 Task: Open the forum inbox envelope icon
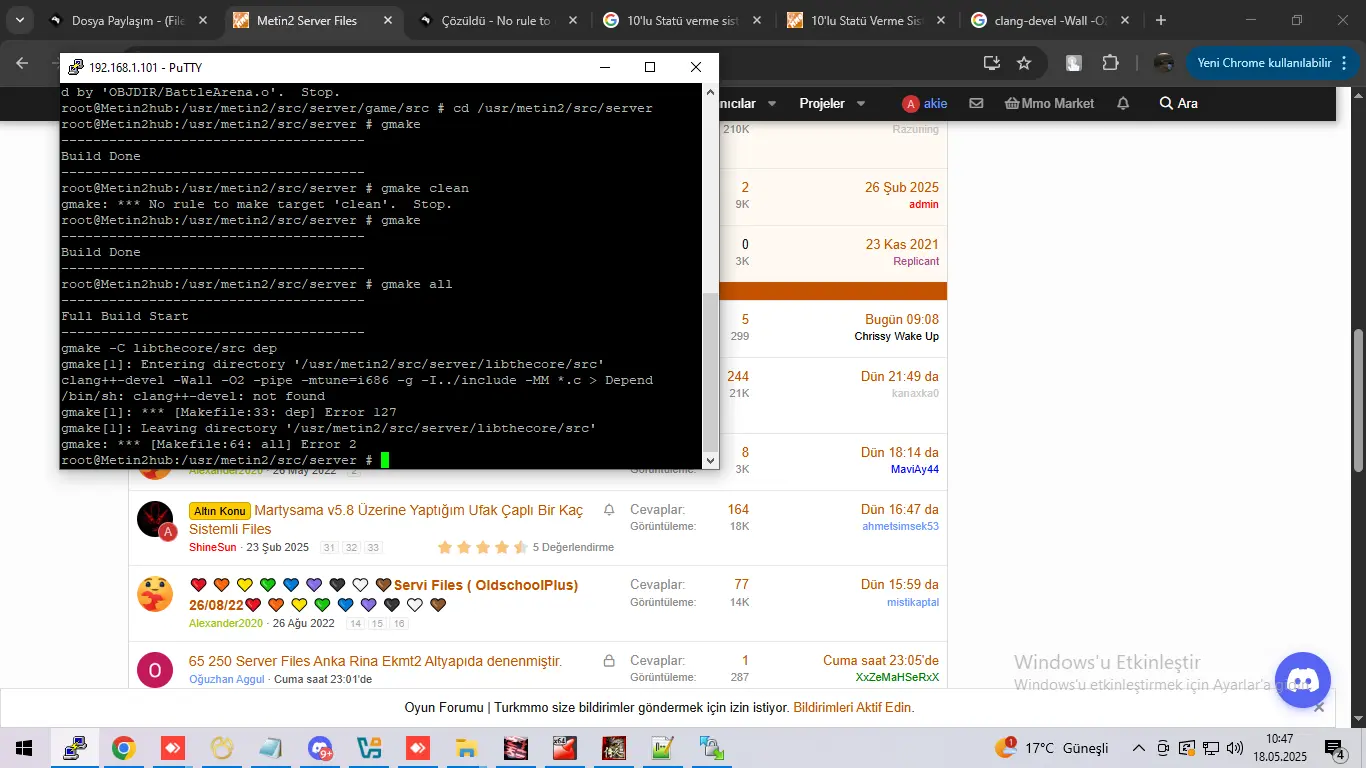click(976, 103)
